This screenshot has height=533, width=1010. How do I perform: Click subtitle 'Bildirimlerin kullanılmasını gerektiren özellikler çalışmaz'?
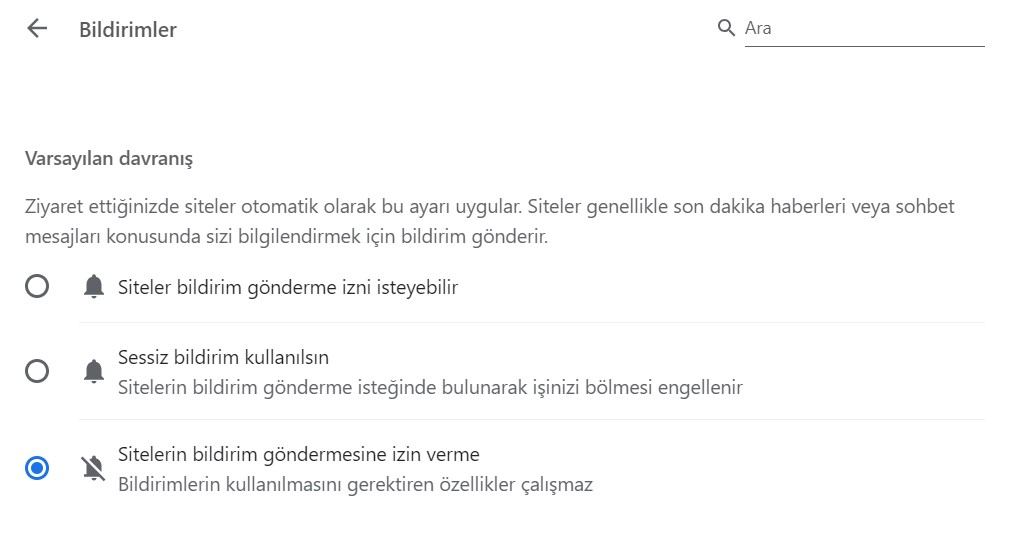tap(355, 484)
